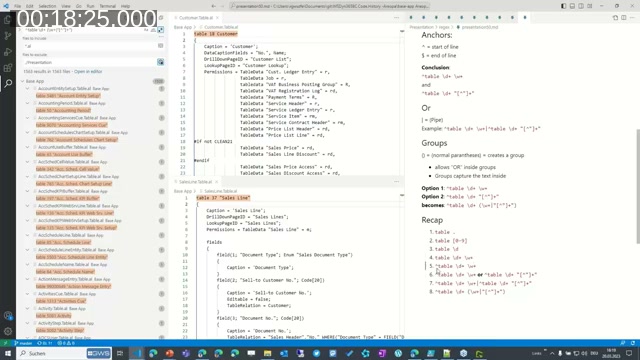Click errors and warnings in status bar
The image size is (640, 360).
(x=65, y=343)
